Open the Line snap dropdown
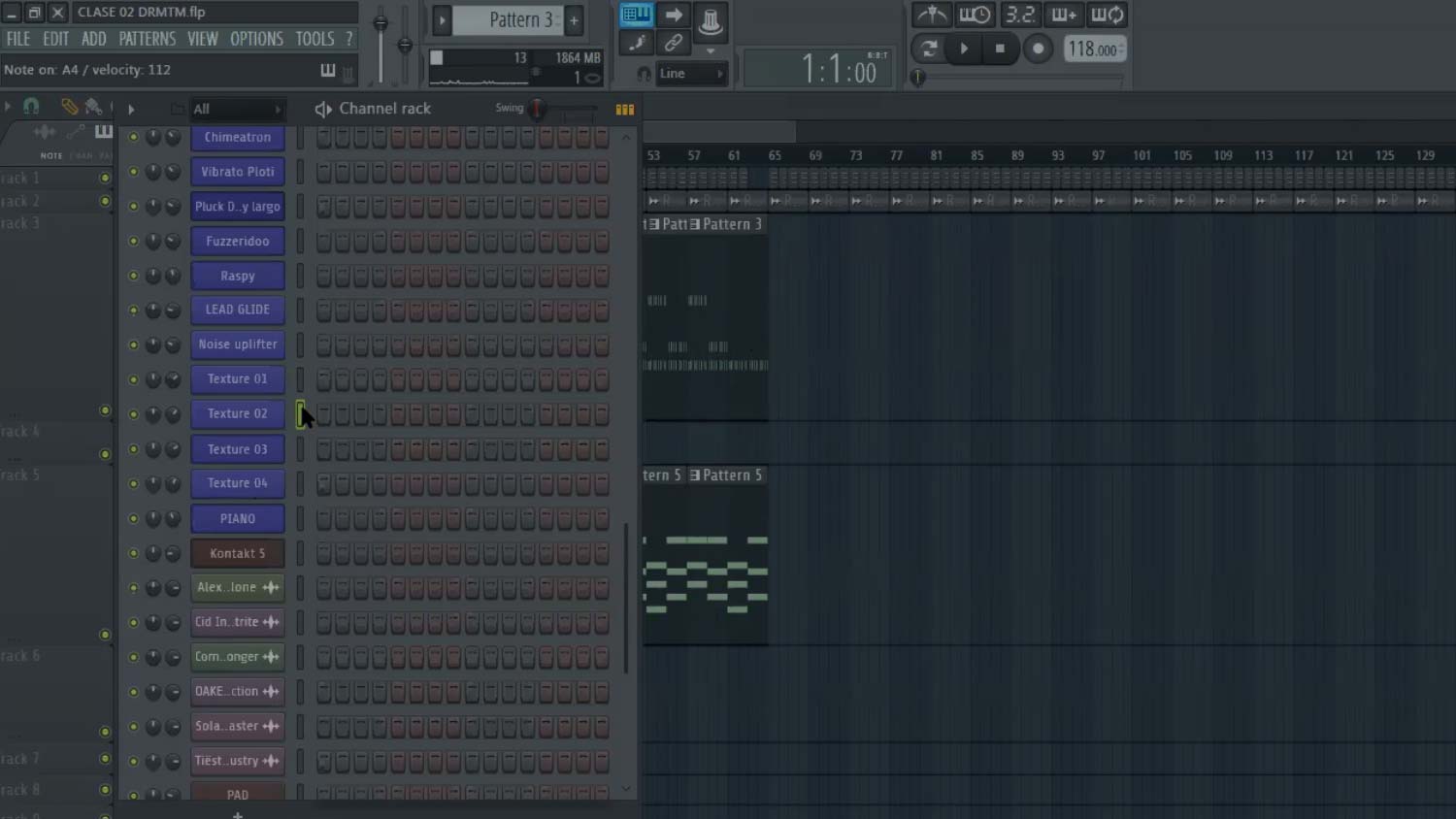 pos(691,74)
